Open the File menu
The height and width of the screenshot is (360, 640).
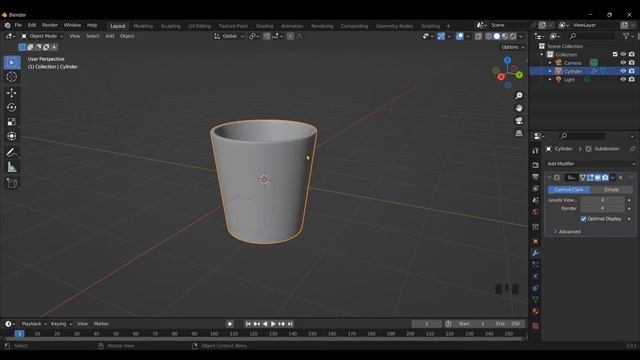18,25
